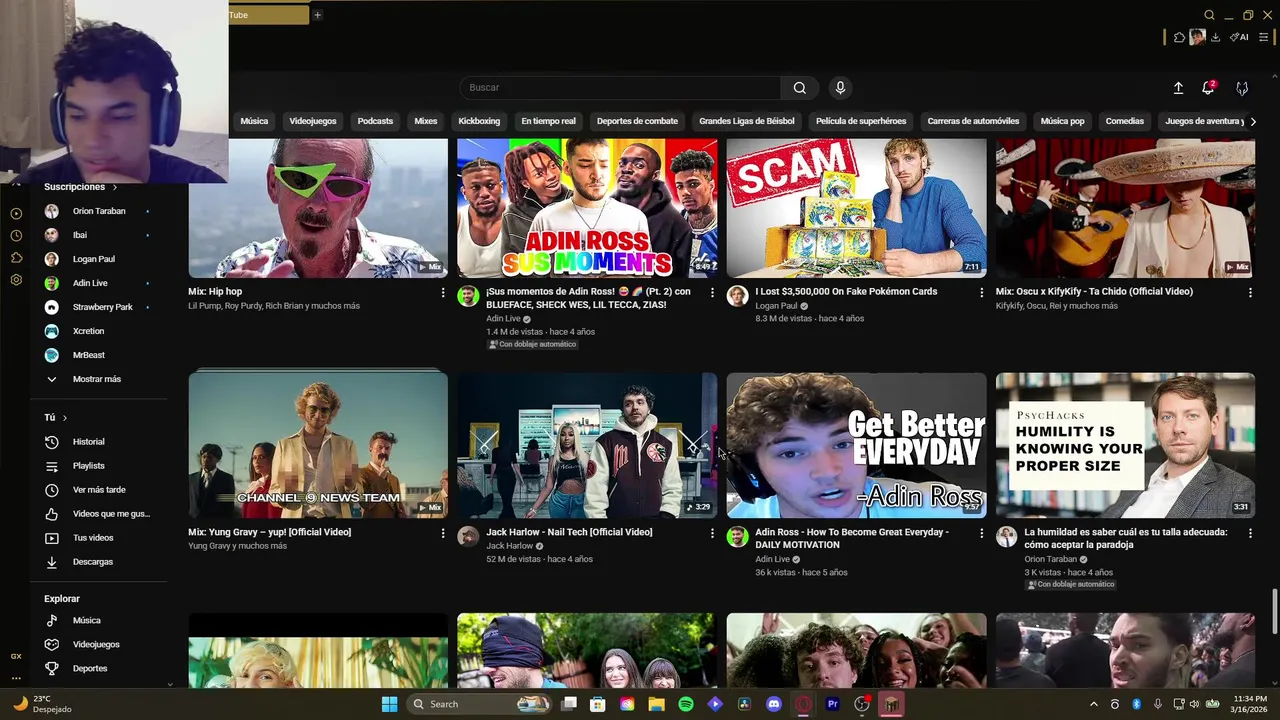Viewport: 1280px width, 720px height.
Task: Open the Windows Start button
Action: [389, 704]
